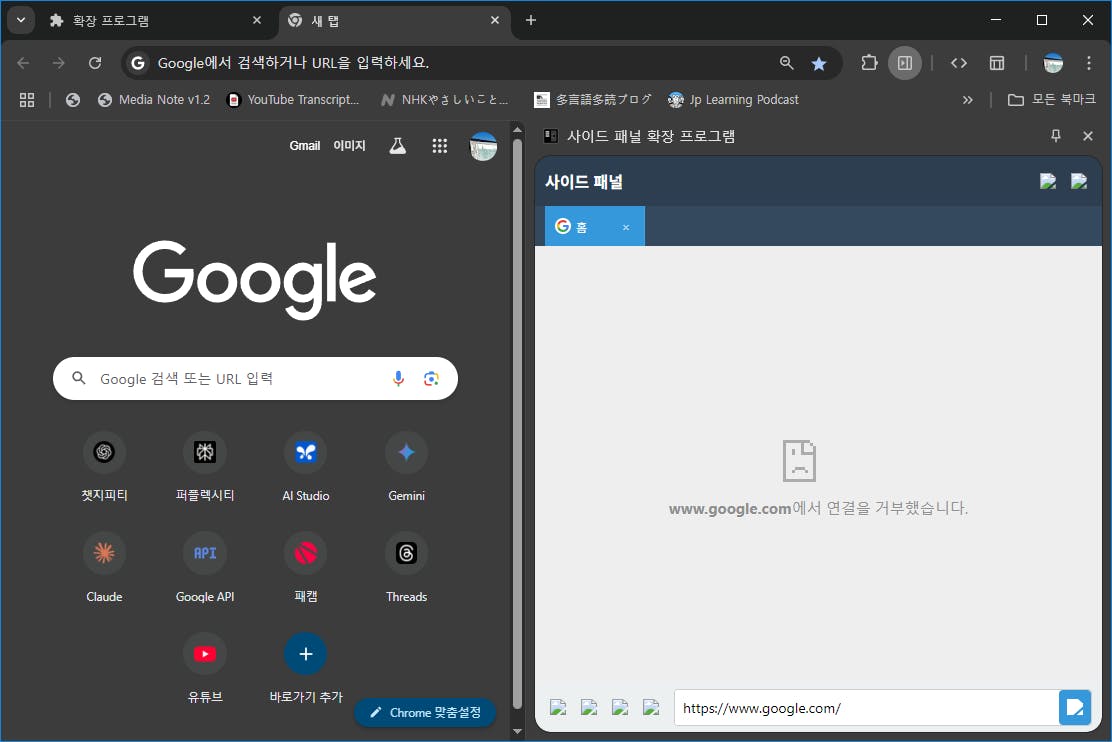Expand hidden bookmarks with double chevron
Screen dimensions: 1112x742
pyautogui.click(x=967, y=100)
